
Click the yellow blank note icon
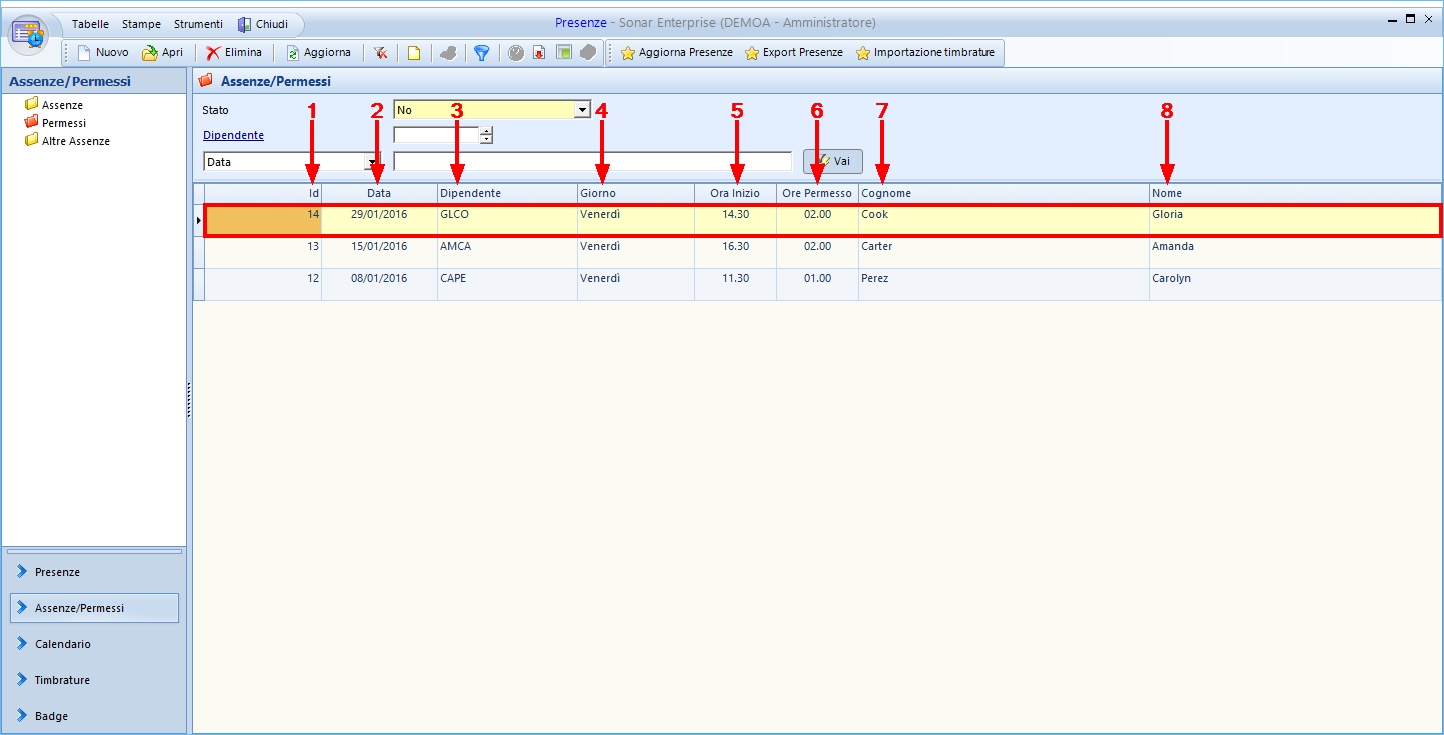(x=413, y=53)
